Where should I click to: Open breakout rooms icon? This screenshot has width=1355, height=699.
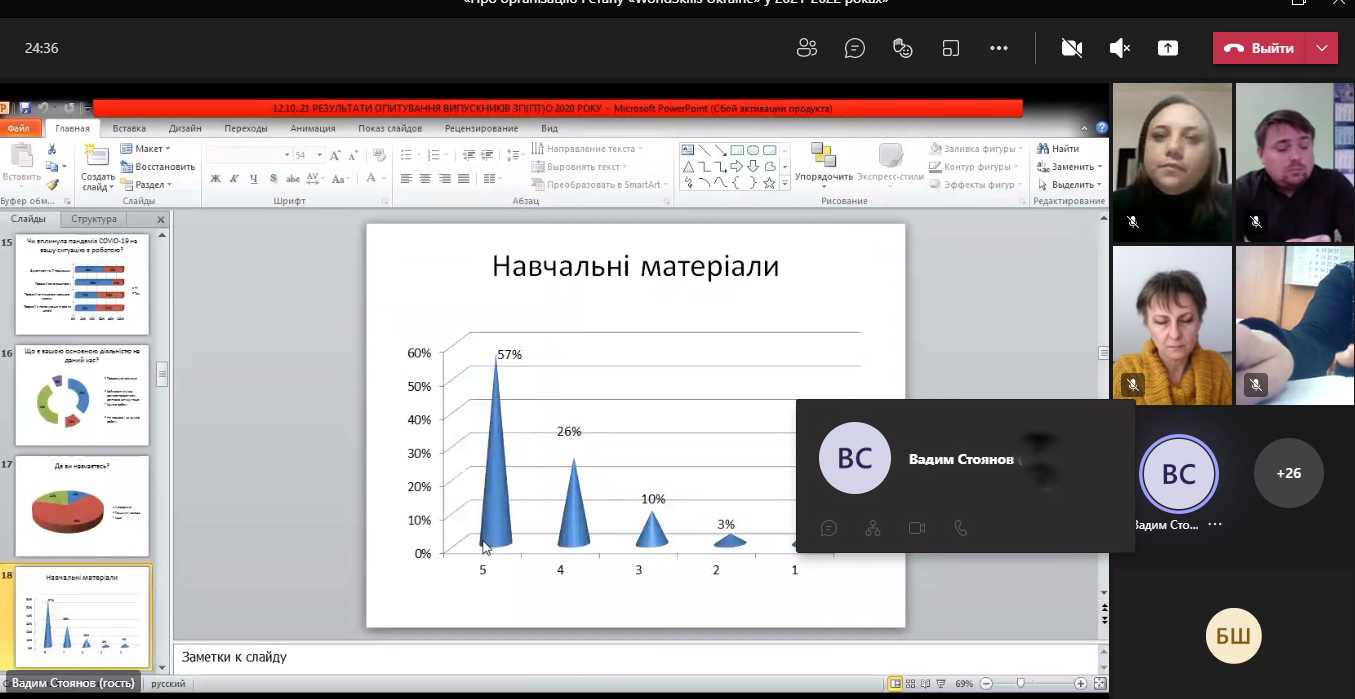(951, 48)
